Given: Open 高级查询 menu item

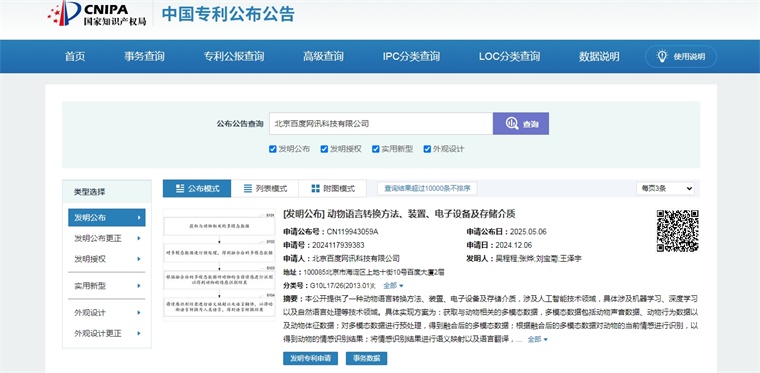Looking at the screenshot, I should tap(323, 57).
